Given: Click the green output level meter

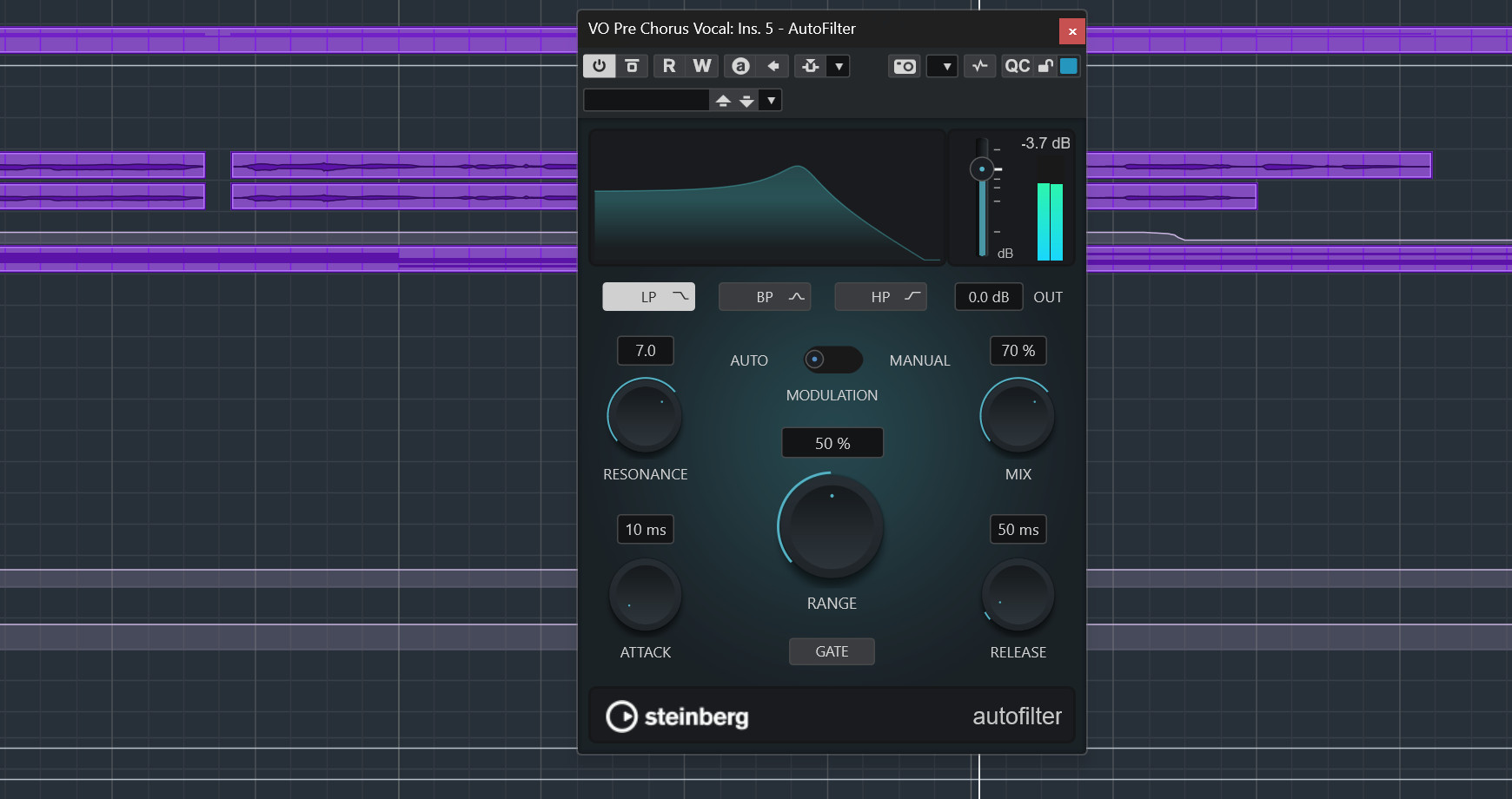Looking at the screenshot, I should click(x=1050, y=221).
